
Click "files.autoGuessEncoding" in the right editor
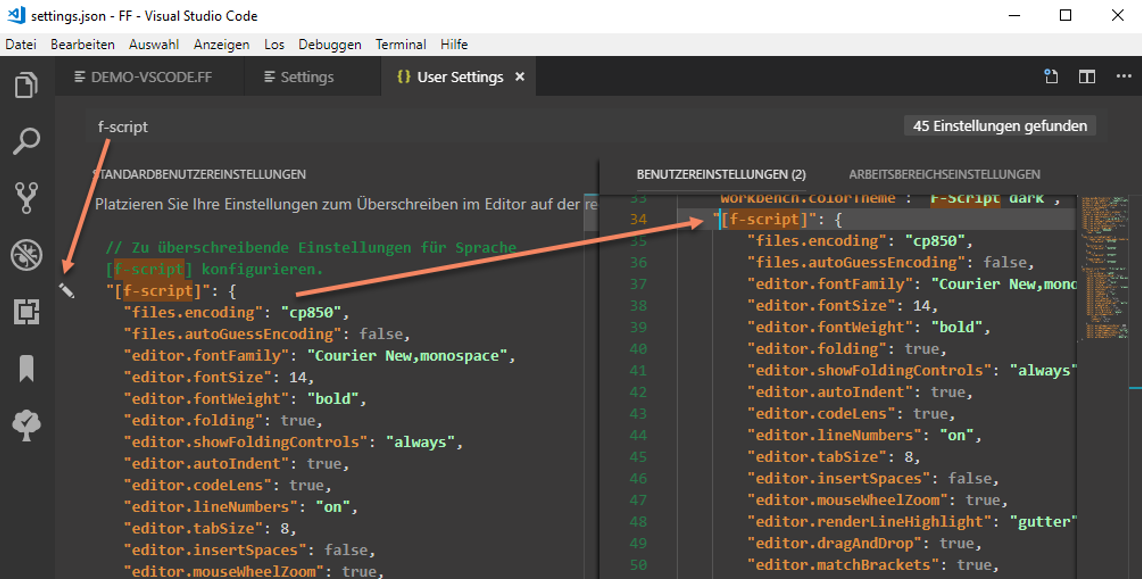point(856,262)
